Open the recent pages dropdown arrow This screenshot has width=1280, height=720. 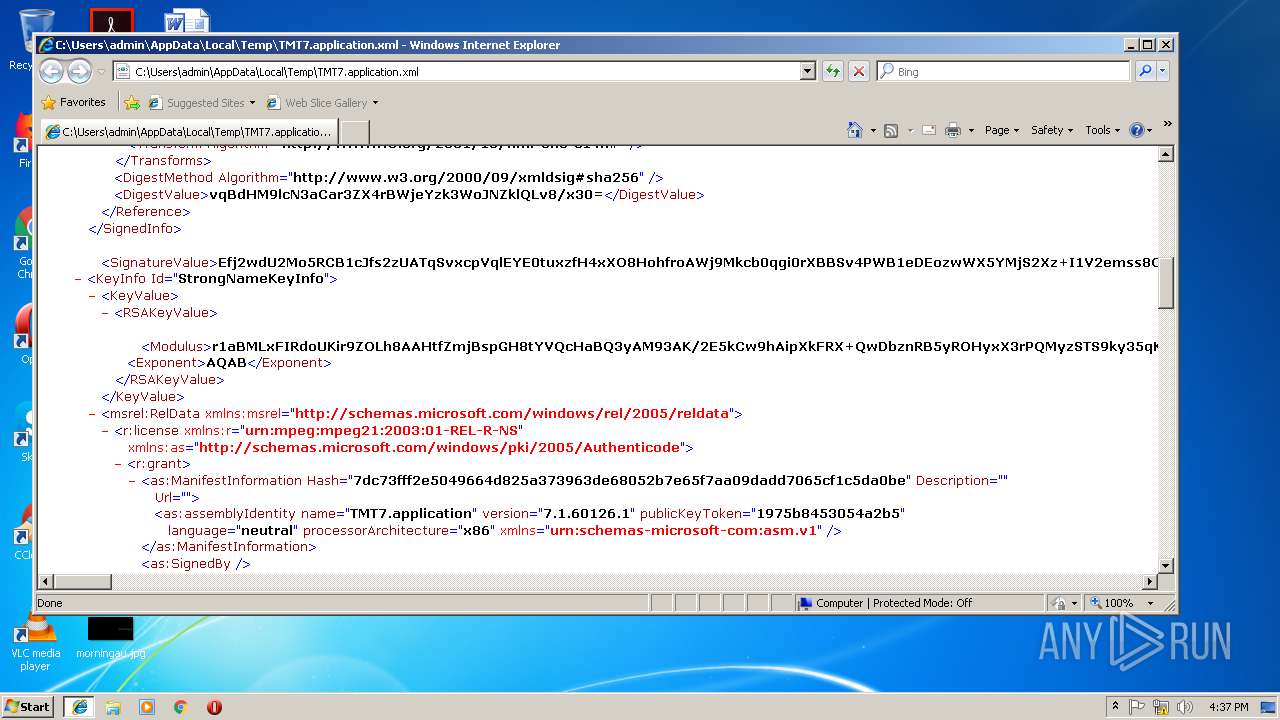pyautogui.click(x=101, y=72)
